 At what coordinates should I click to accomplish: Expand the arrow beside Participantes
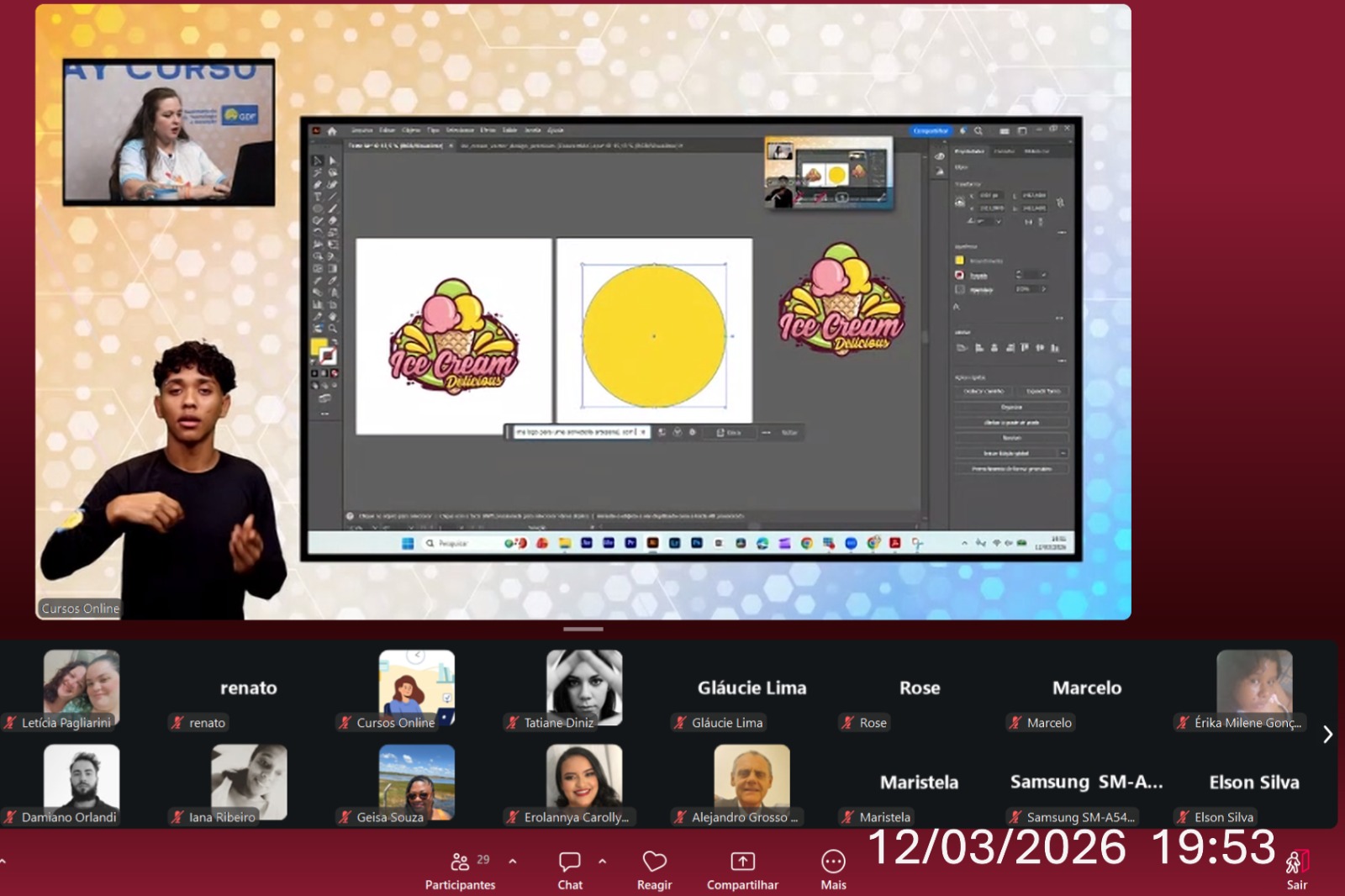pyautogui.click(x=513, y=862)
